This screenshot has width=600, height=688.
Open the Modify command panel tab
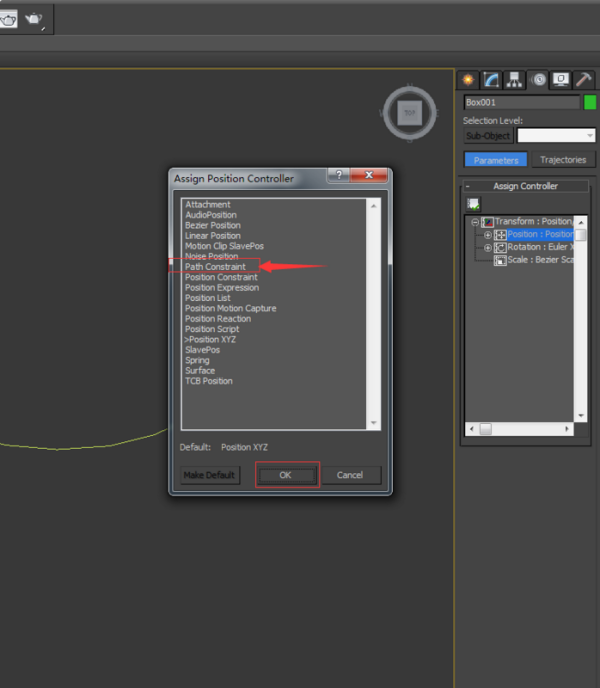(491, 80)
